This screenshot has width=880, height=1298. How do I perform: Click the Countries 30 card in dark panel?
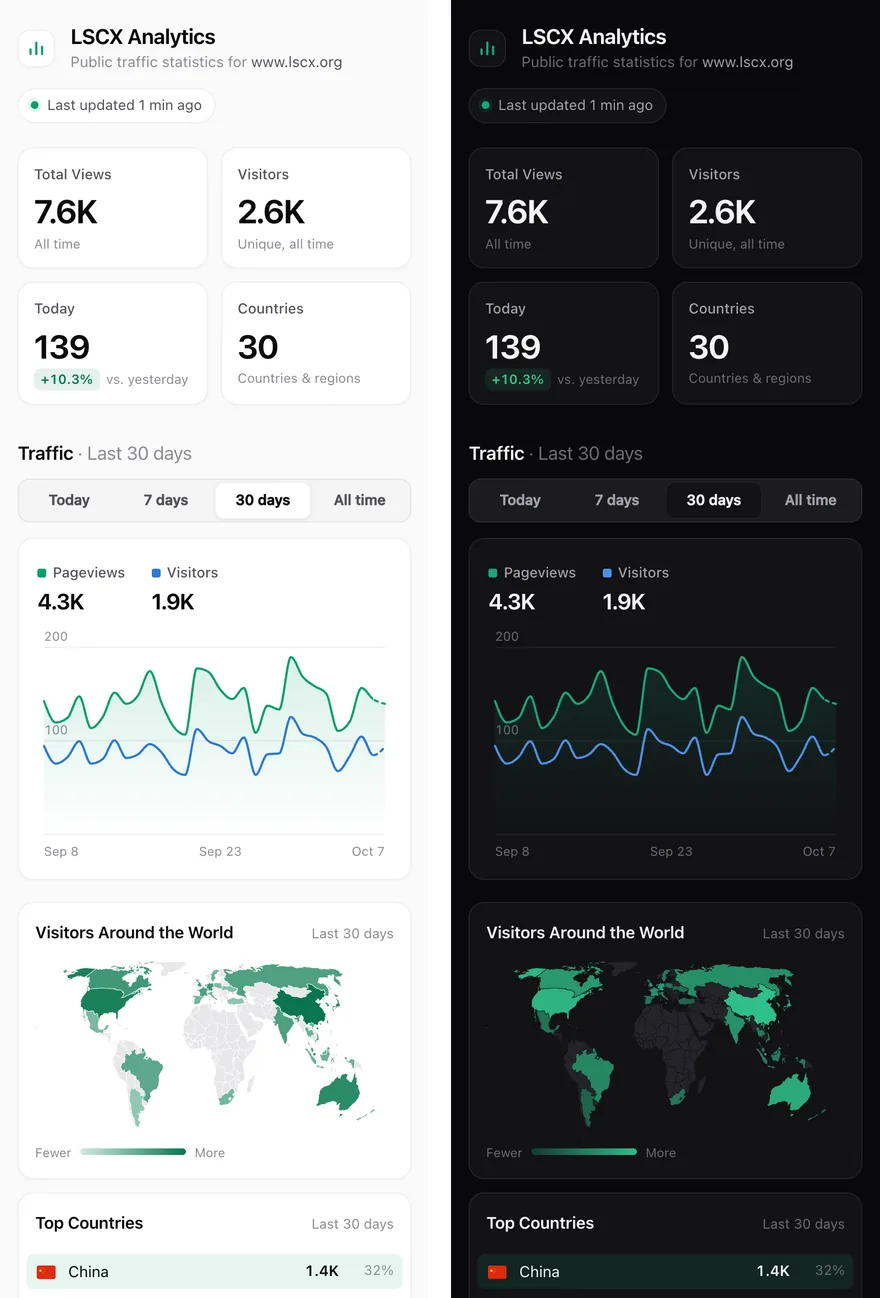767,343
